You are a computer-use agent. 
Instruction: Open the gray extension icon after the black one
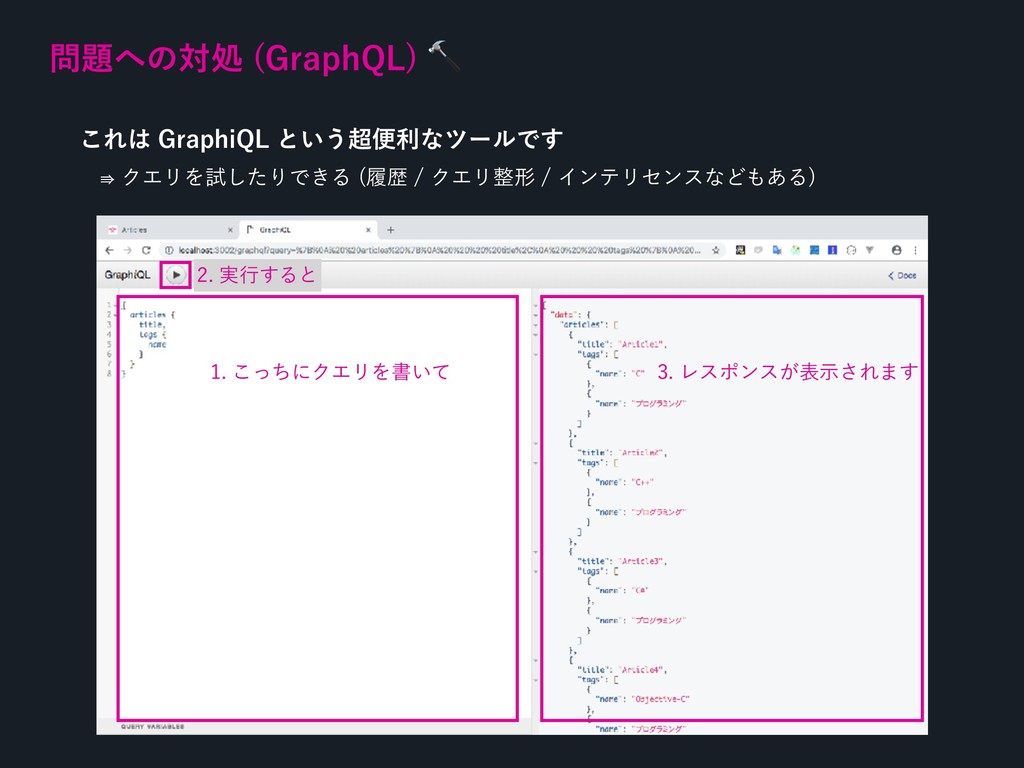(x=758, y=250)
